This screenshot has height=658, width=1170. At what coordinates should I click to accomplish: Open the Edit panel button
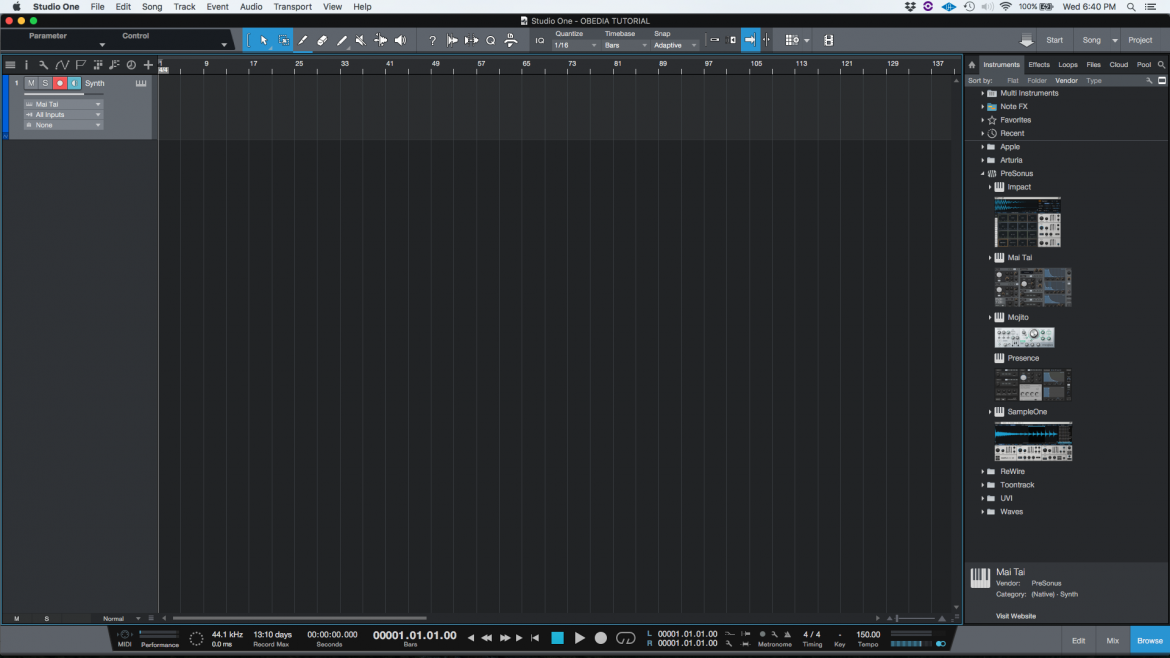click(1078, 641)
